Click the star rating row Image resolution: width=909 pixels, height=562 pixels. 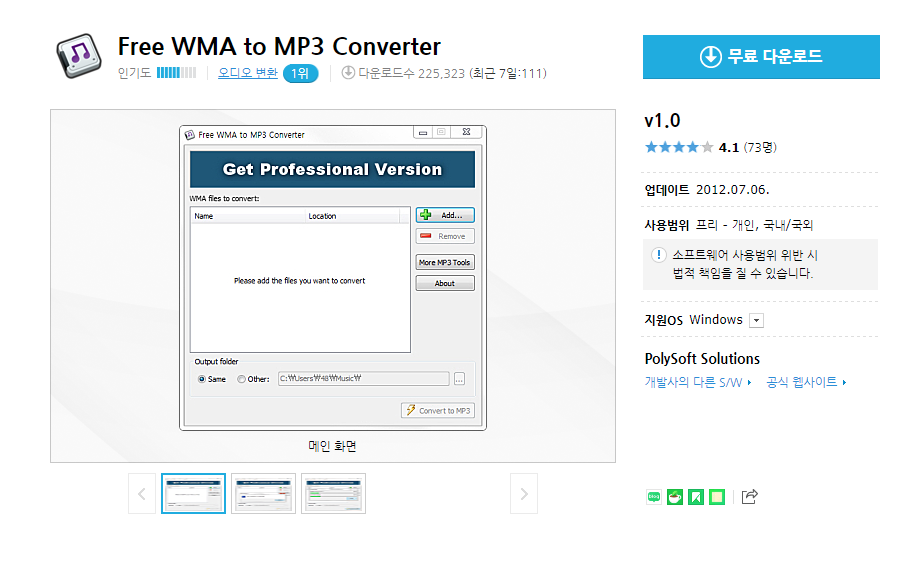click(x=679, y=147)
